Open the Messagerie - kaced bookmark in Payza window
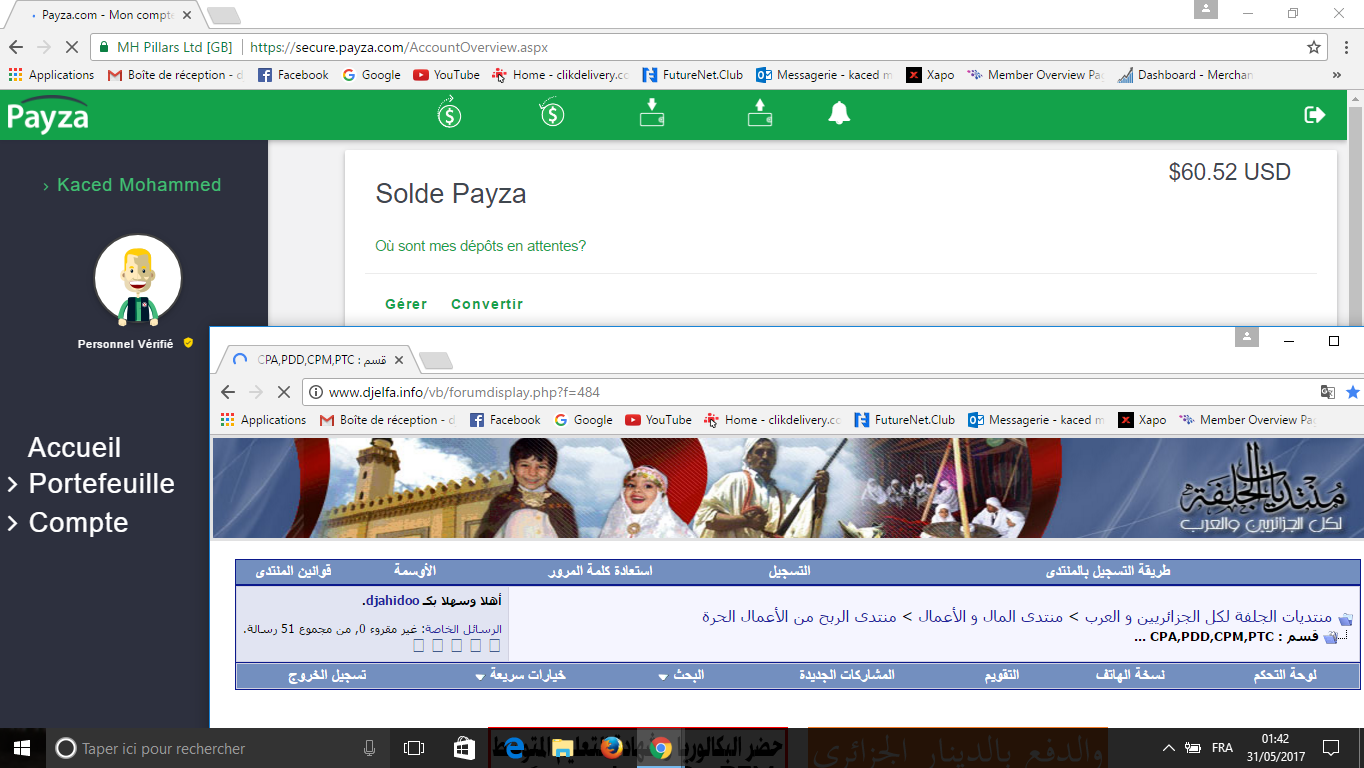Screen dimensions: 1364x768 pyautogui.click(x=825, y=75)
